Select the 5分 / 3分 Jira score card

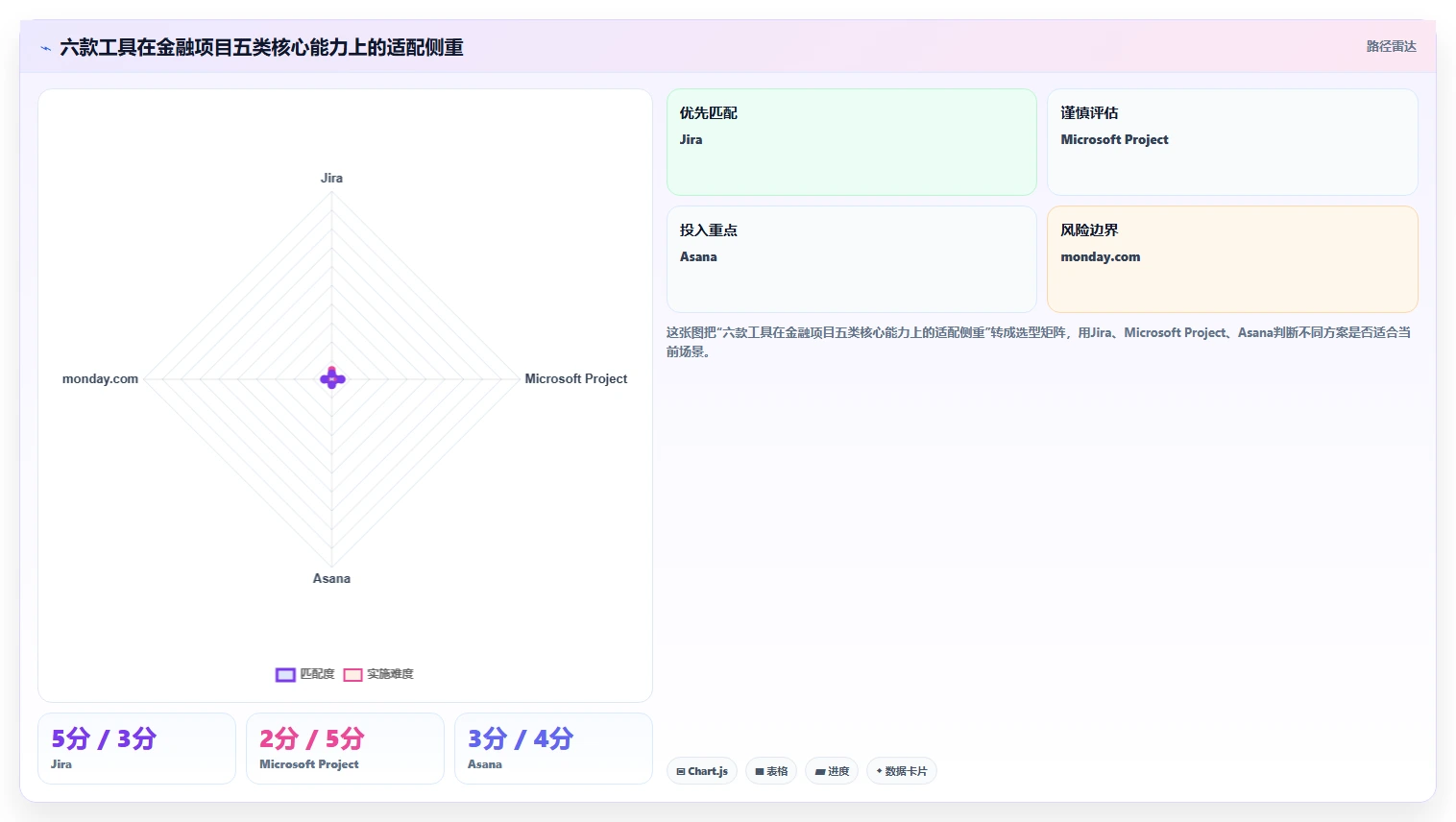(x=136, y=748)
